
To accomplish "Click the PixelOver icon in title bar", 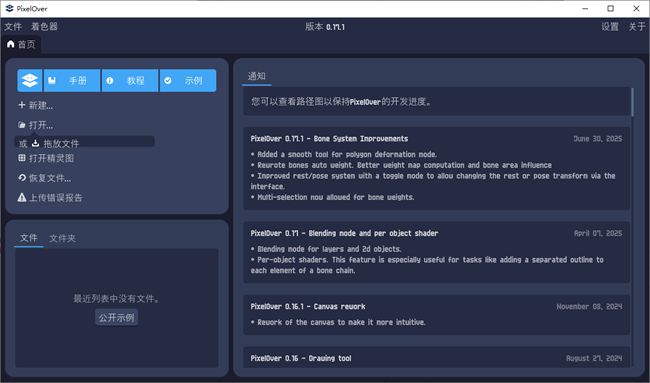I will pos(9,8).
